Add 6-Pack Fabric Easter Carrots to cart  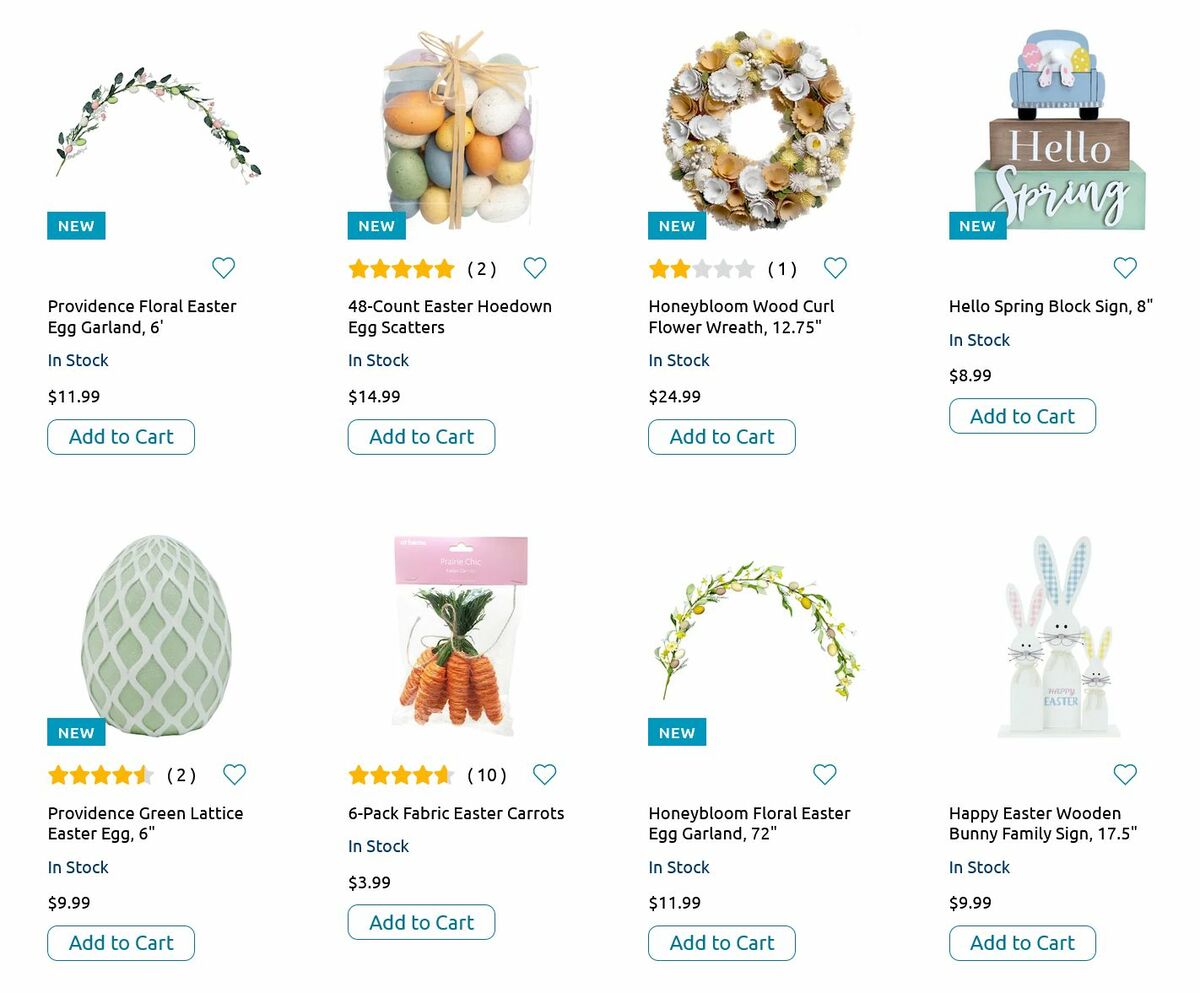(x=421, y=922)
